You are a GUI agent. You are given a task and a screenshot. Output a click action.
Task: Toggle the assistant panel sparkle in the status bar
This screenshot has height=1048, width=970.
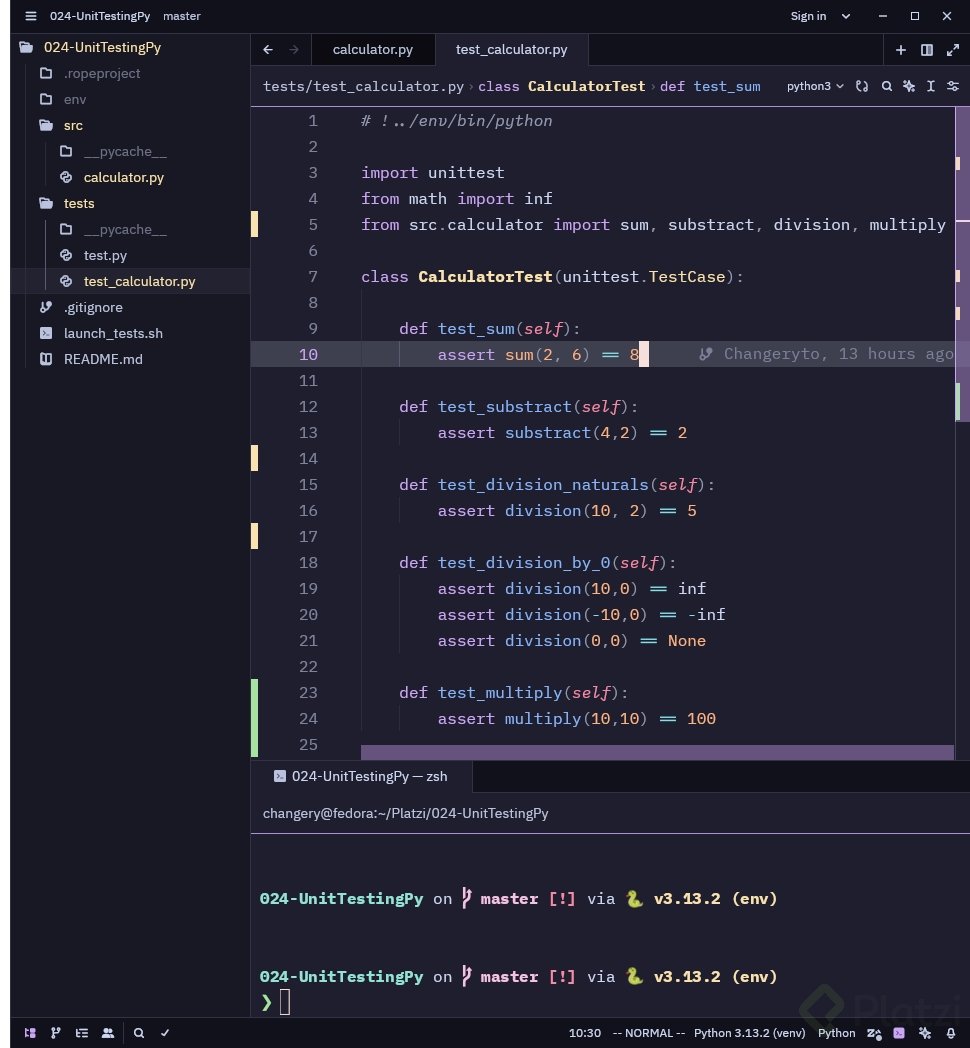pos(925,1033)
